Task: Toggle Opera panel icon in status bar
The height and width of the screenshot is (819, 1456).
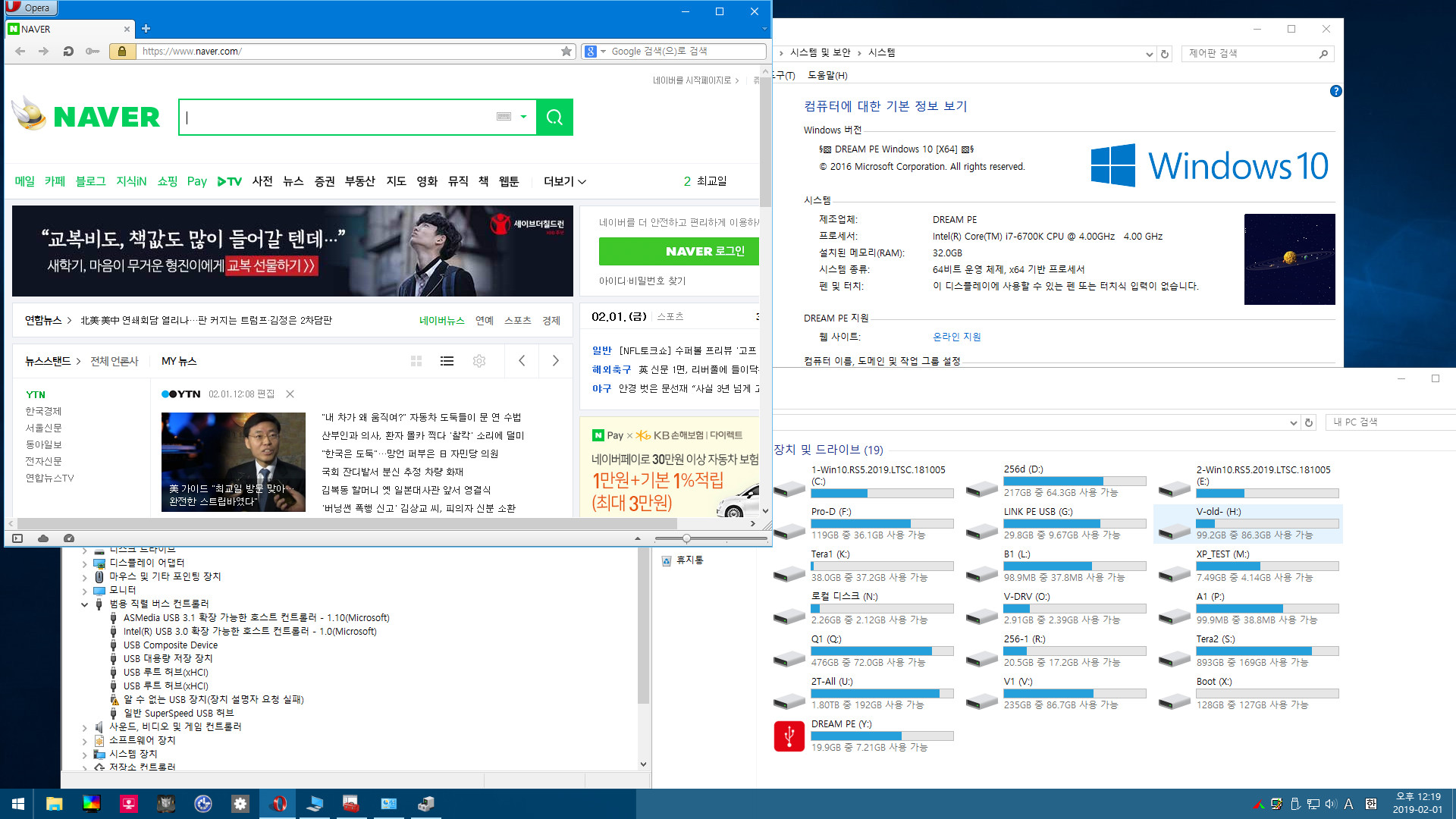Action: point(17,538)
